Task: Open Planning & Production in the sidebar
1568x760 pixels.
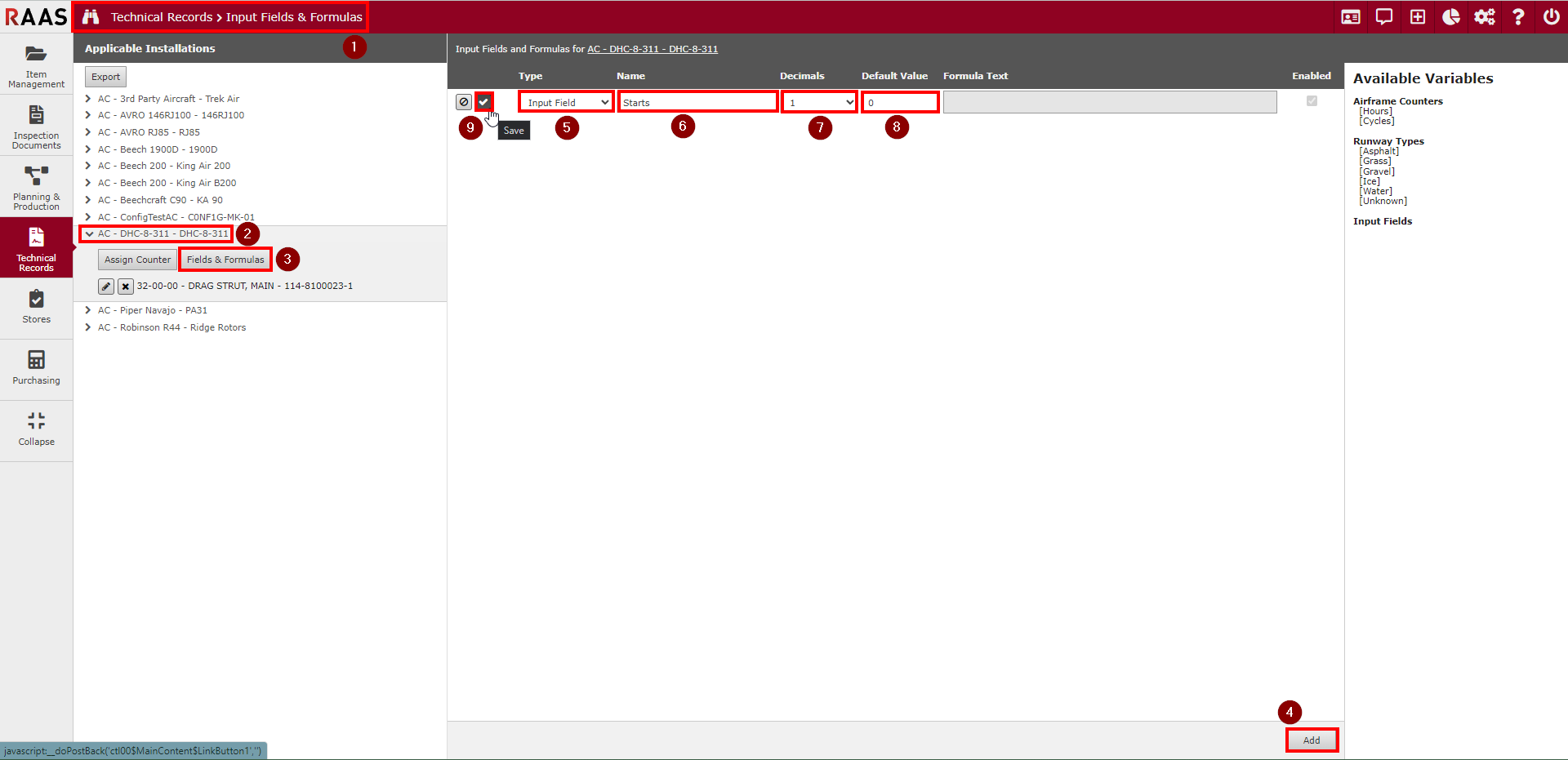Action: pos(36,188)
